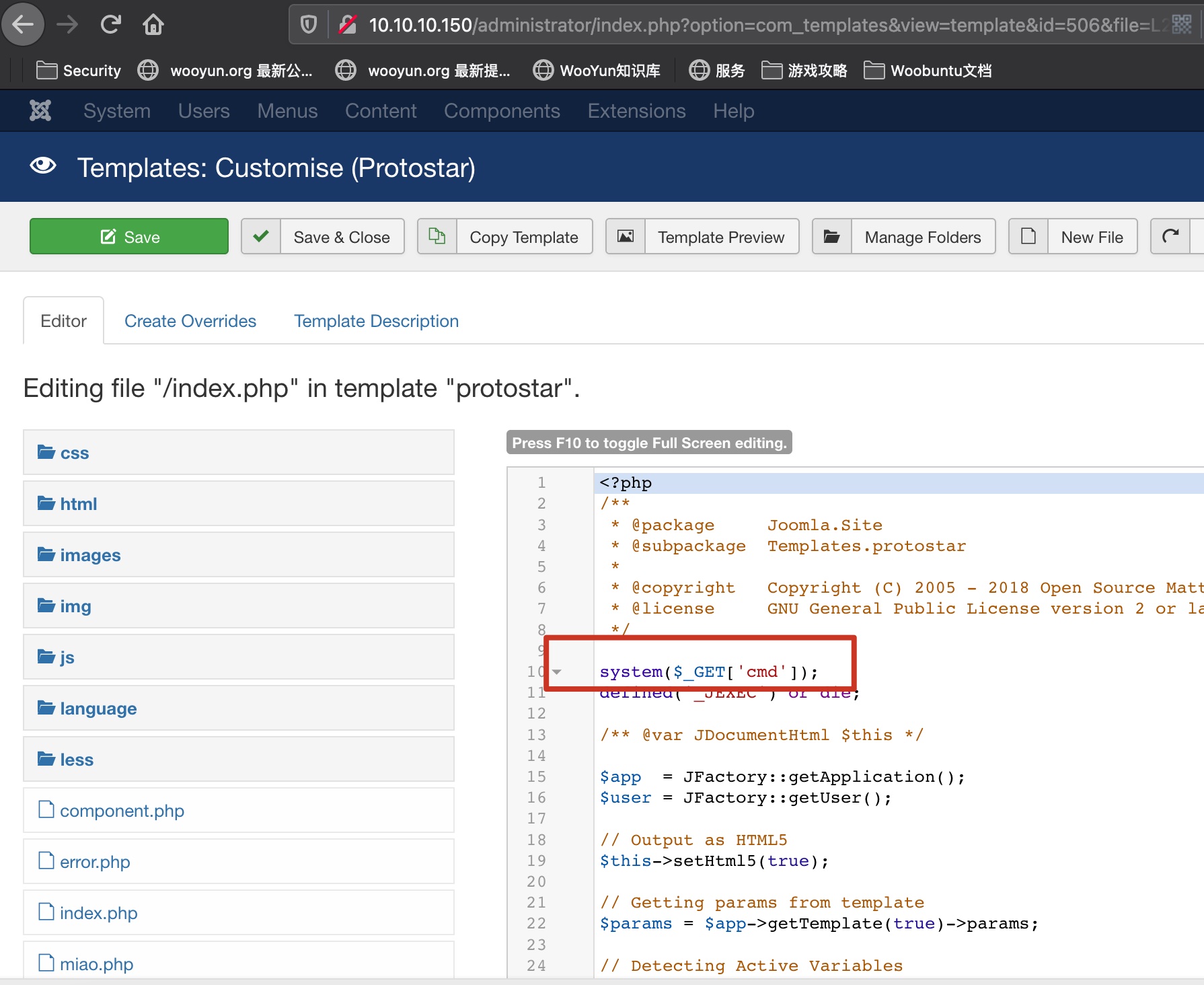Expand the css folder
The width and height of the screenshot is (1204, 985).
(239, 452)
